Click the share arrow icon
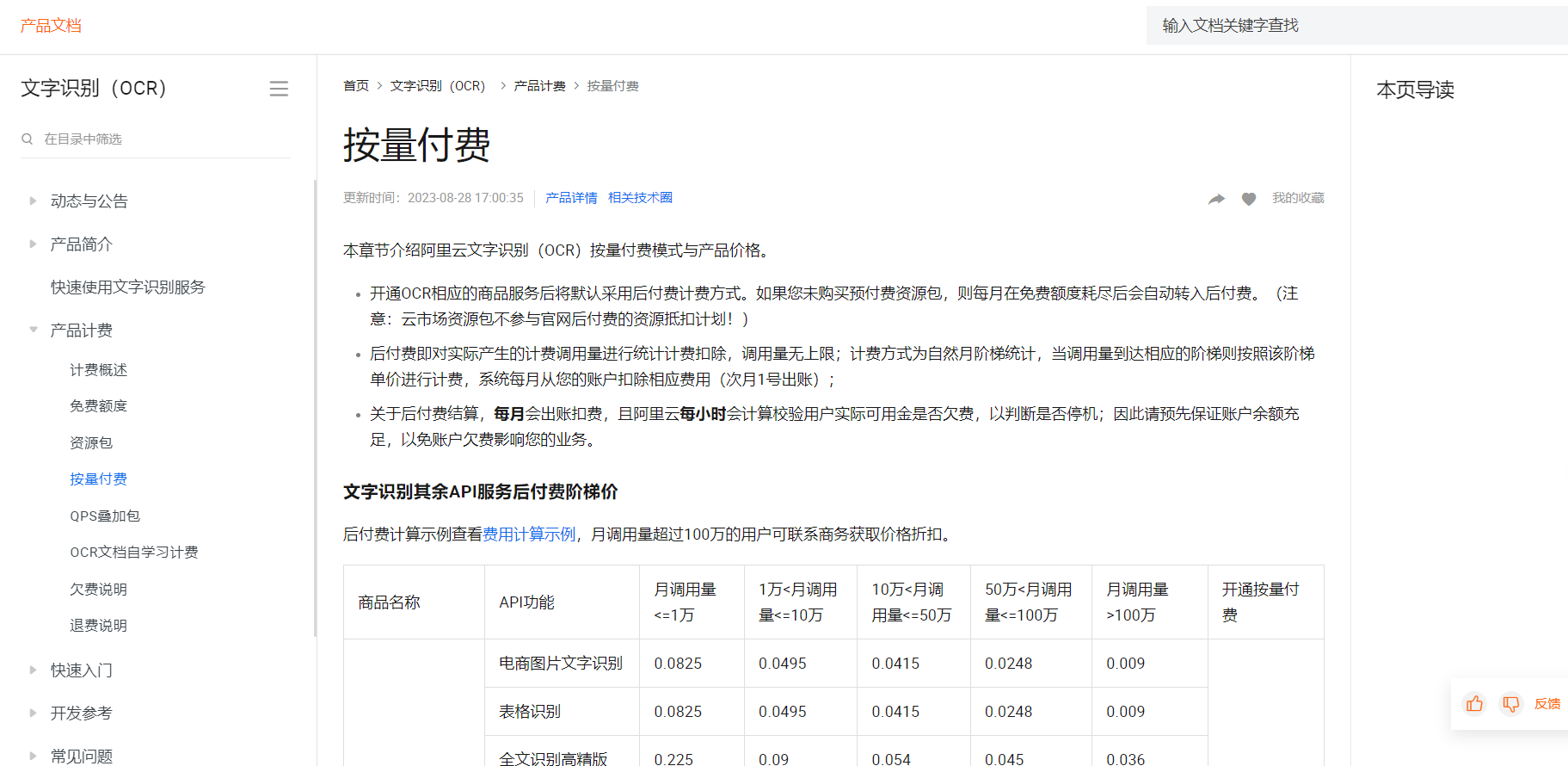This screenshot has height=766, width=1568. [x=1216, y=199]
